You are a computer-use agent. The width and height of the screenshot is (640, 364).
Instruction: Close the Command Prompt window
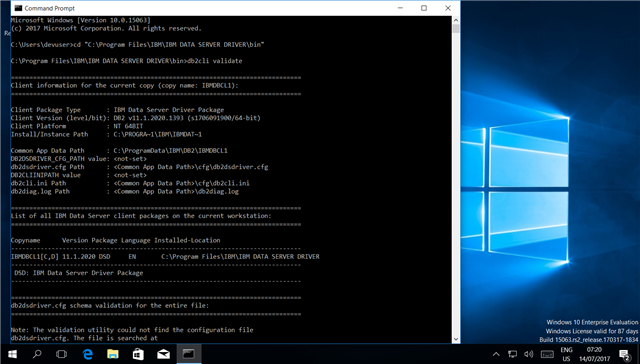point(448,8)
